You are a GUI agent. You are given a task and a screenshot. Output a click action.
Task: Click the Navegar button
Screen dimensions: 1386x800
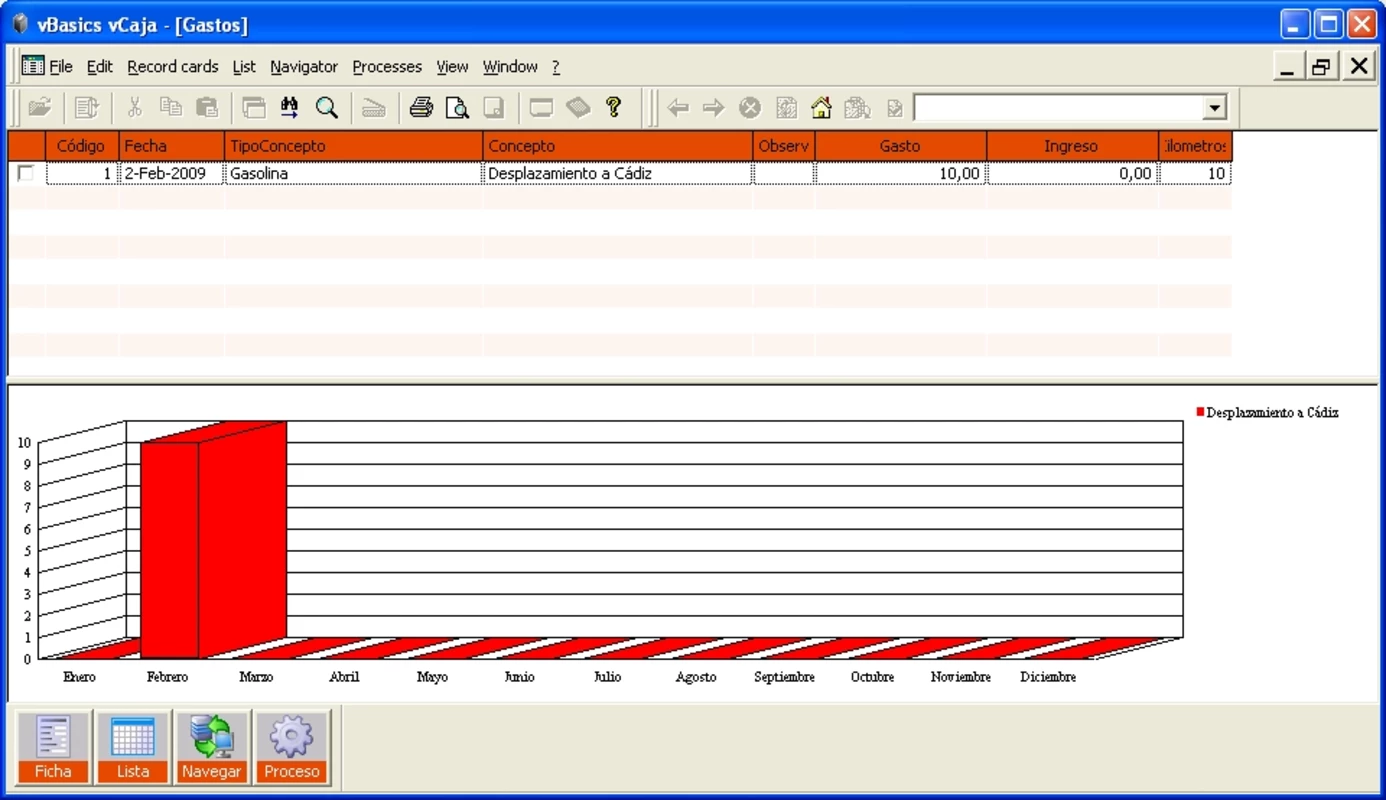pyautogui.click(x=212, y=747)
